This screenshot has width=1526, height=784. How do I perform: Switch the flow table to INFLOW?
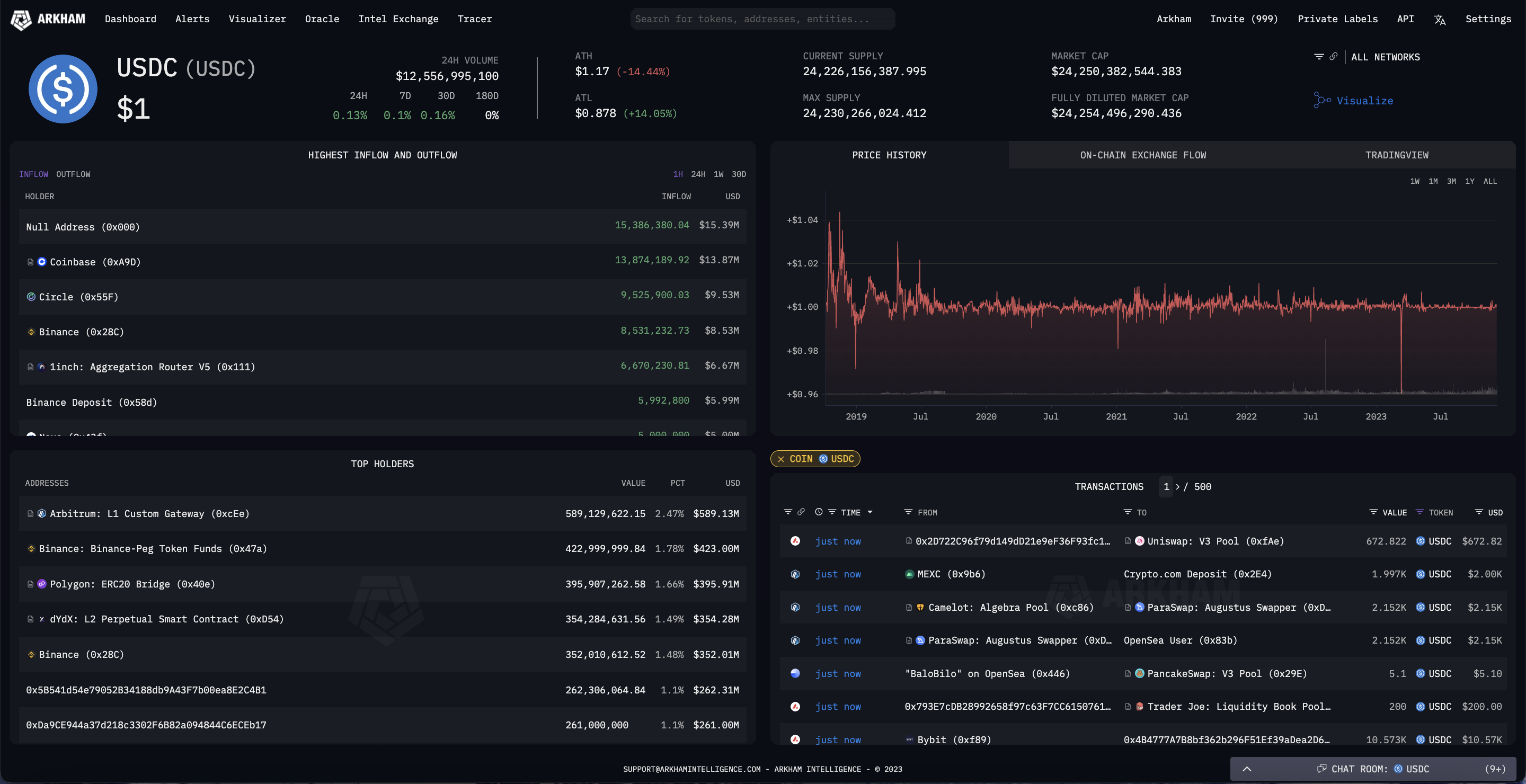tap(33, 174)
